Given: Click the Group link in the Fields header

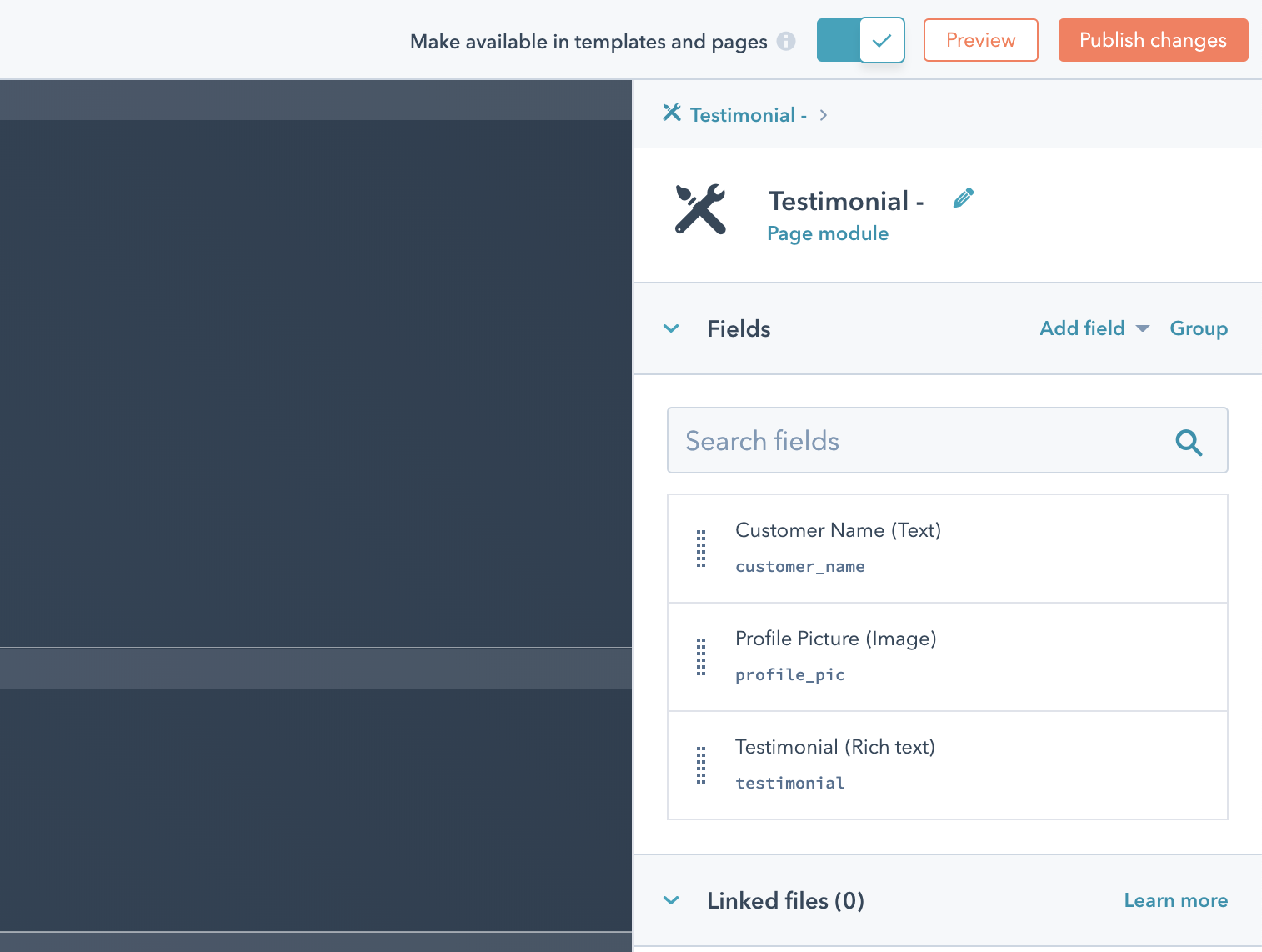Looking at the screenshot, I should click(x=1199, y=328).
